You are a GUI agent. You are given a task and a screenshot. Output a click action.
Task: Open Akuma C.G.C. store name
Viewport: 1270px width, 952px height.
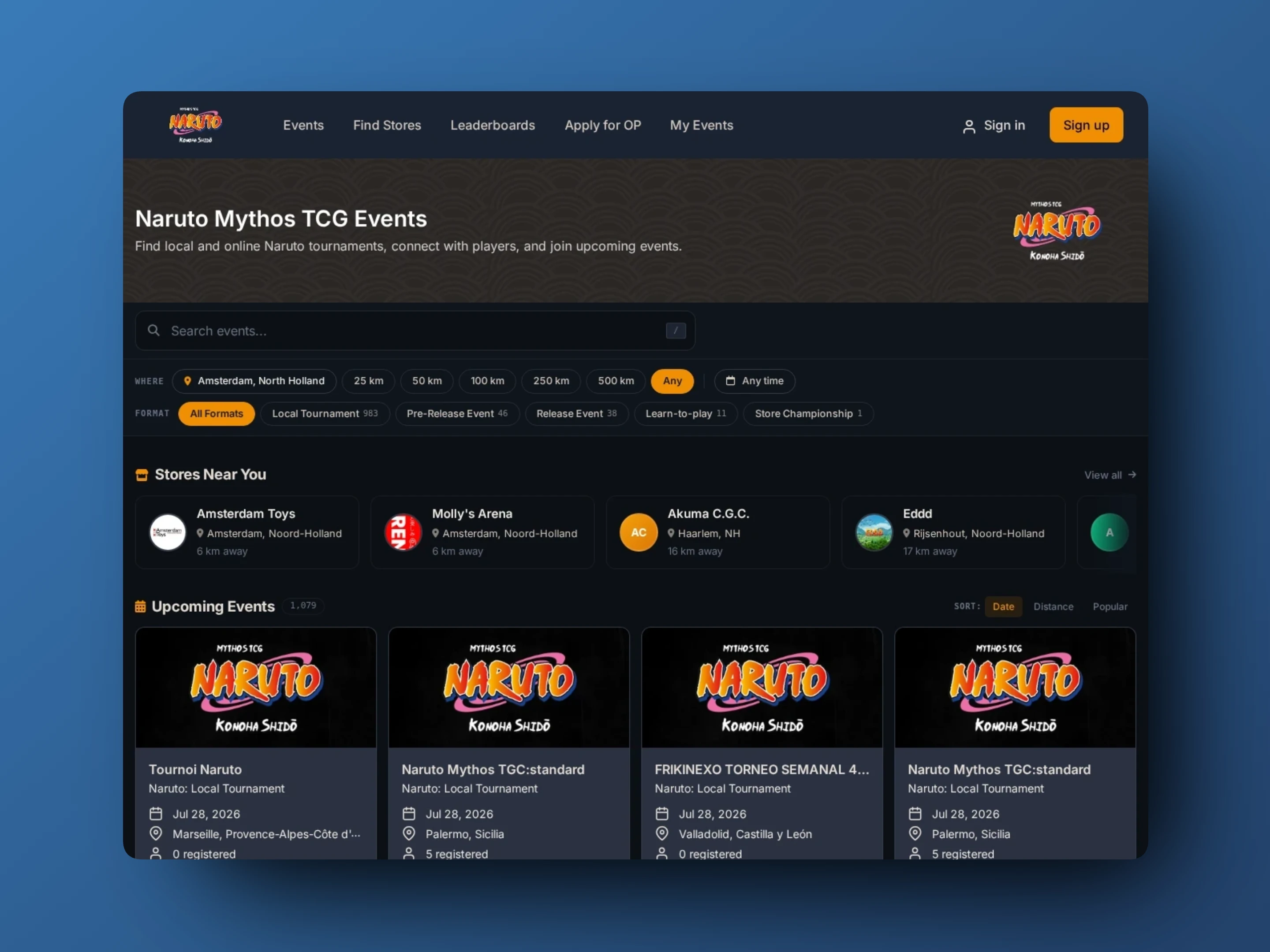[x=708, y=513]
